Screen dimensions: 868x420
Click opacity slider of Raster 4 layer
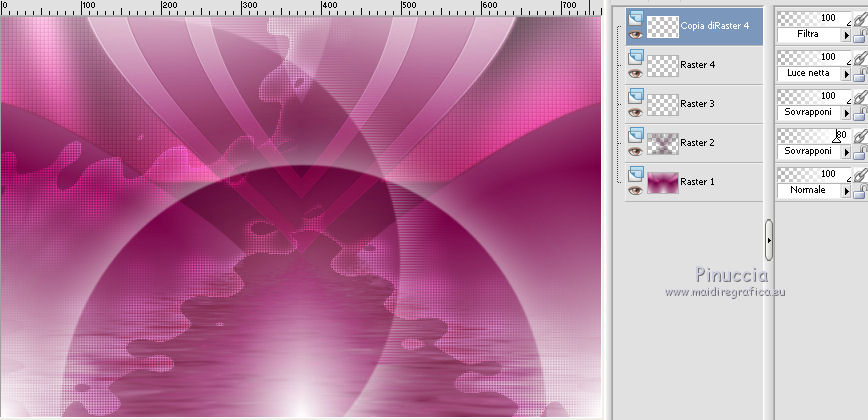[x=814, y=58]
